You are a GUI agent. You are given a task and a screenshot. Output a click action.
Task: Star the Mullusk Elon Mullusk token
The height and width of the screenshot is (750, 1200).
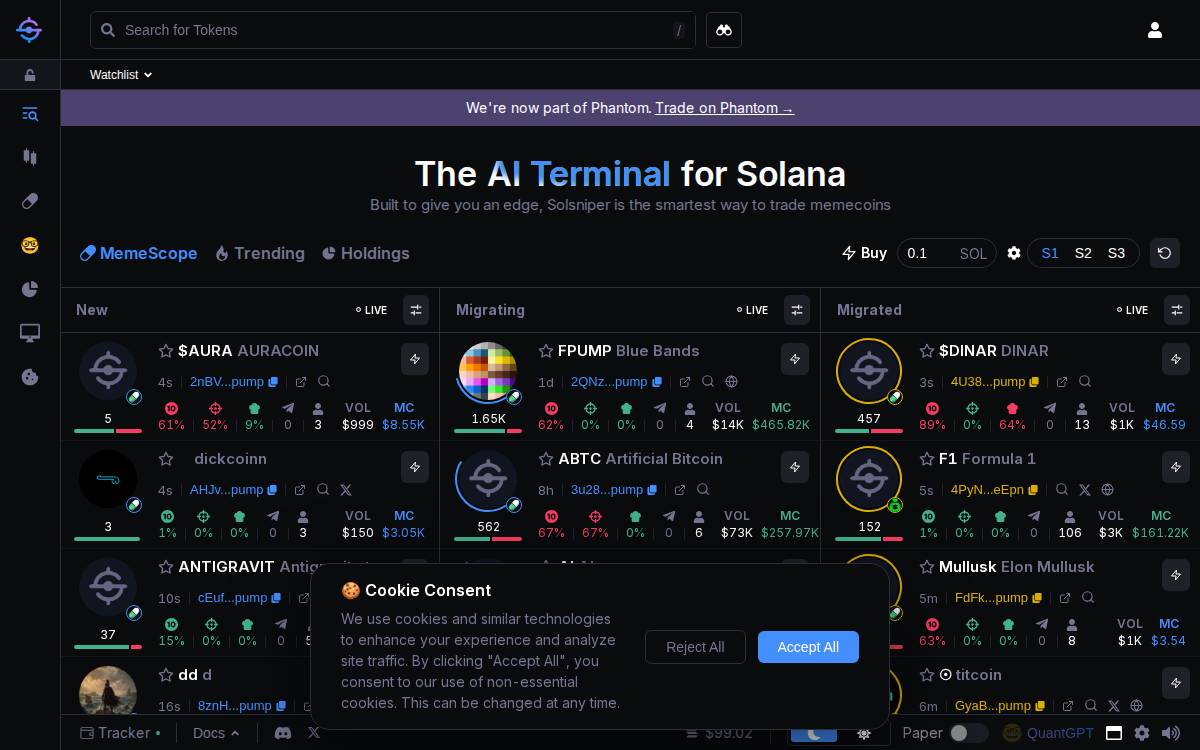(927, 567)
